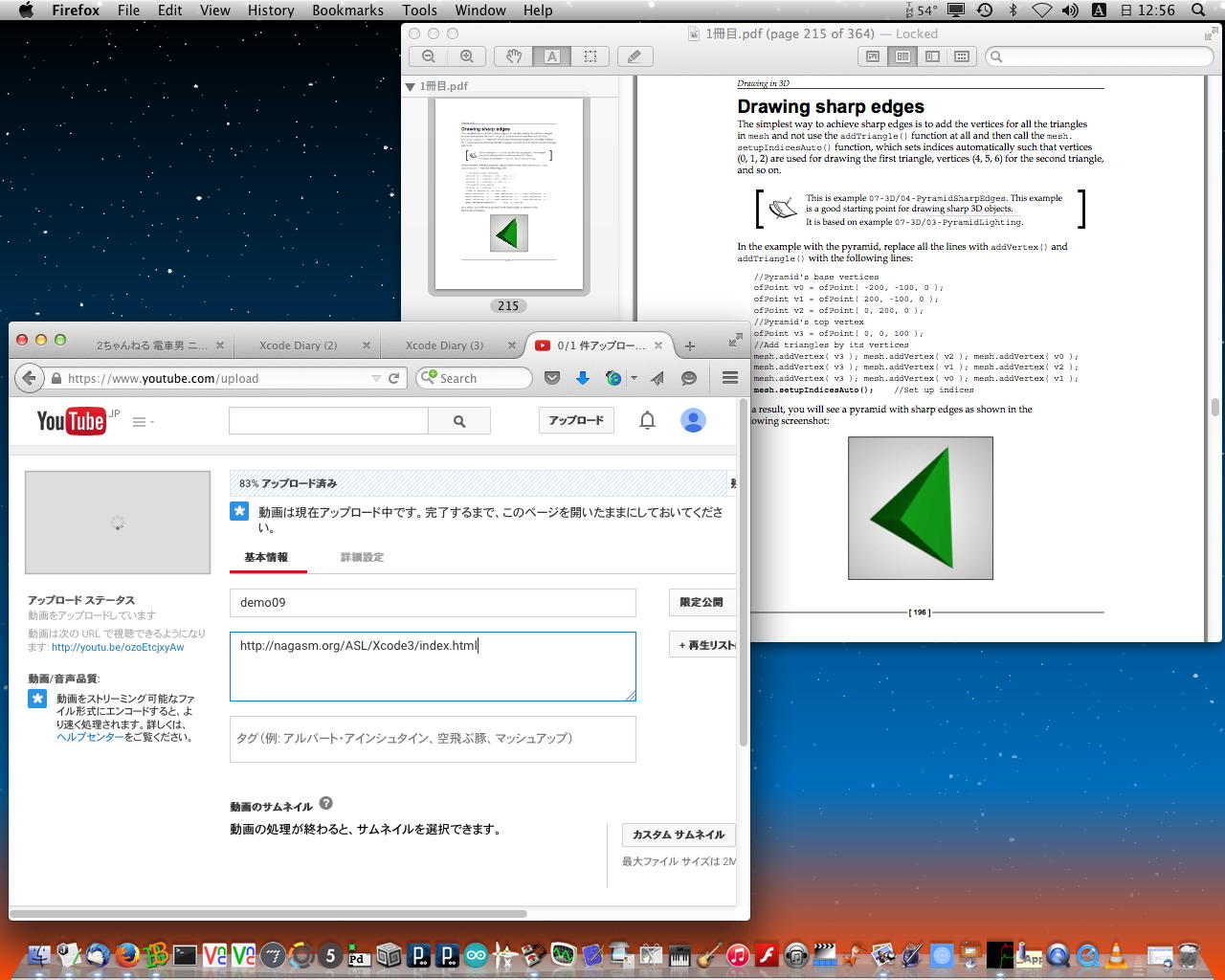Open Spotlight search in the menu bar

coord(1198,10)
